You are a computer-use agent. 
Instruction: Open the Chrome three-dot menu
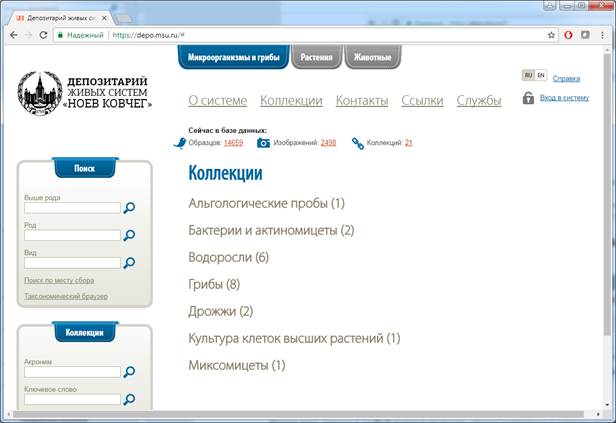[x=599, y=34]
